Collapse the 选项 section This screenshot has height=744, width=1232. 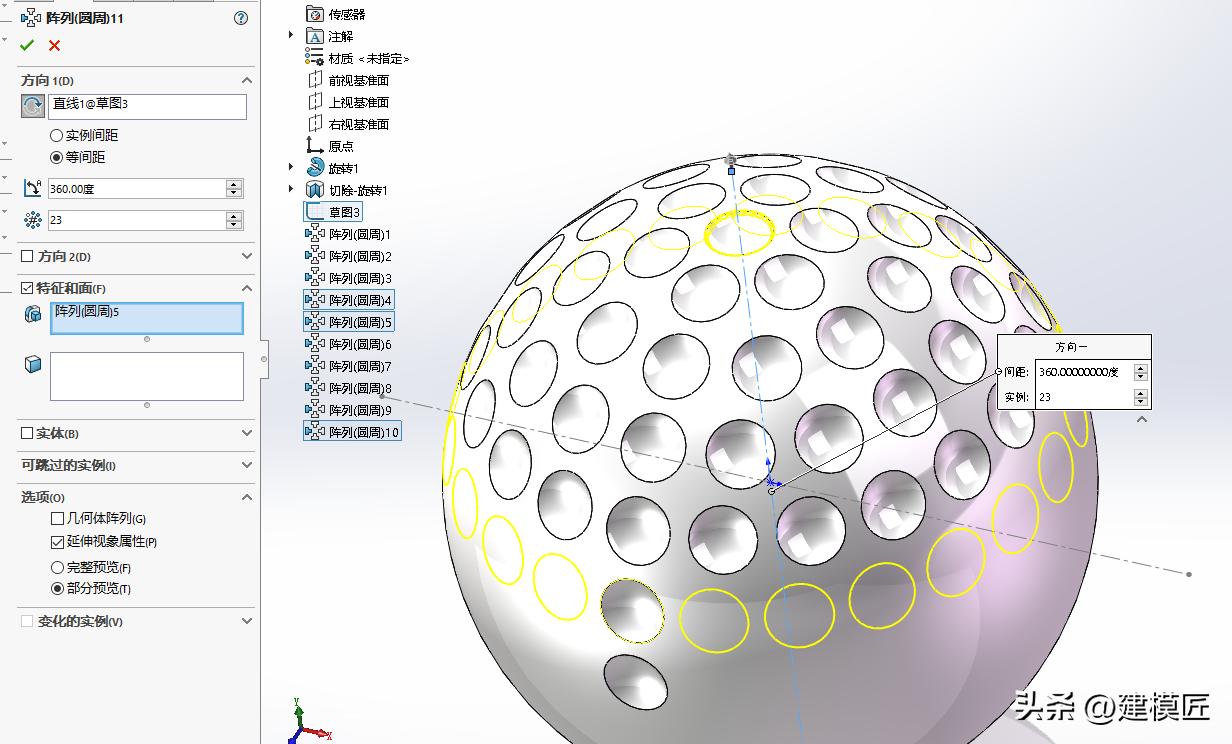coord(246,496)
